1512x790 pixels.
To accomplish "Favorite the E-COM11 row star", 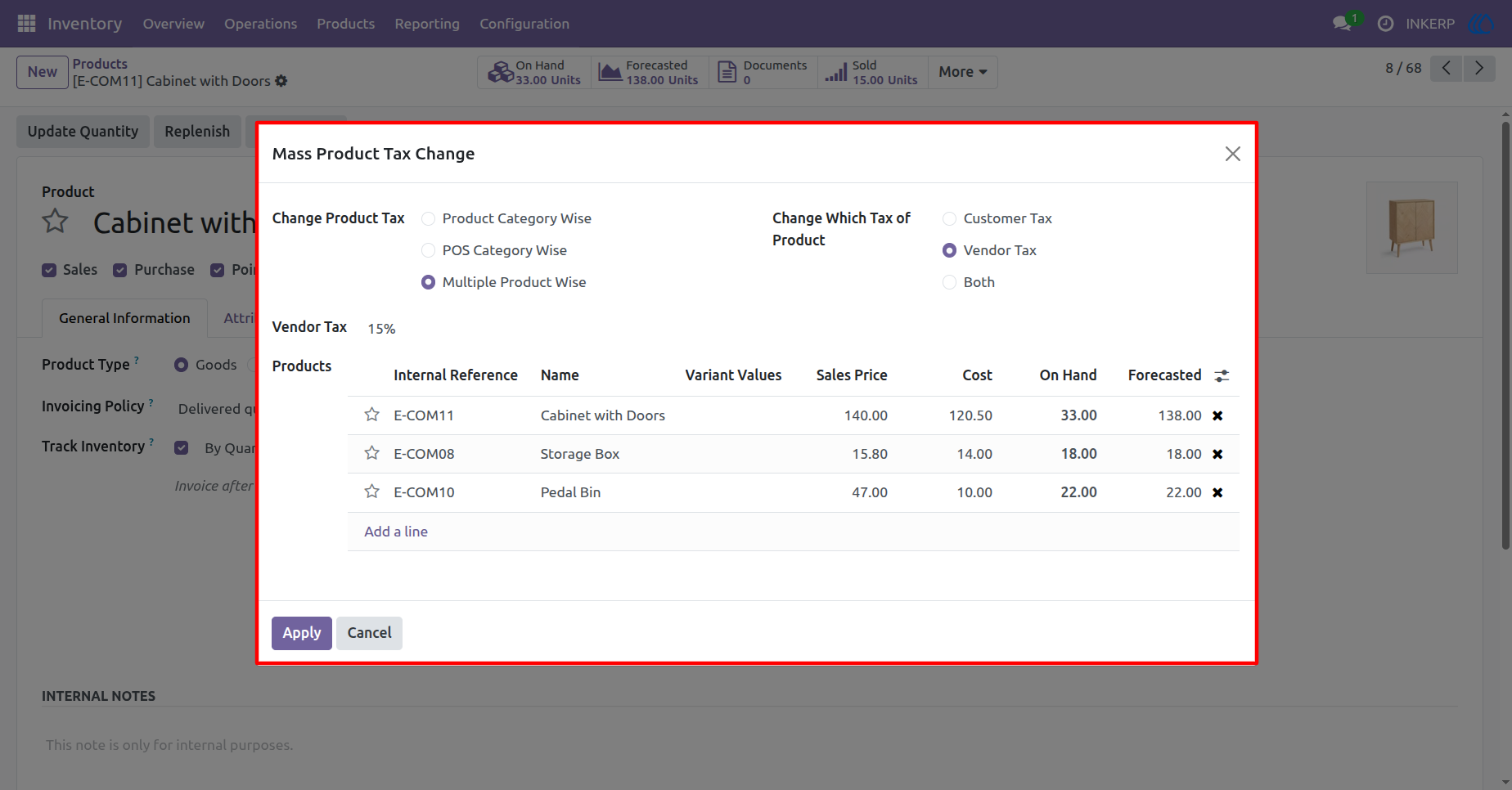I will 371,415.
